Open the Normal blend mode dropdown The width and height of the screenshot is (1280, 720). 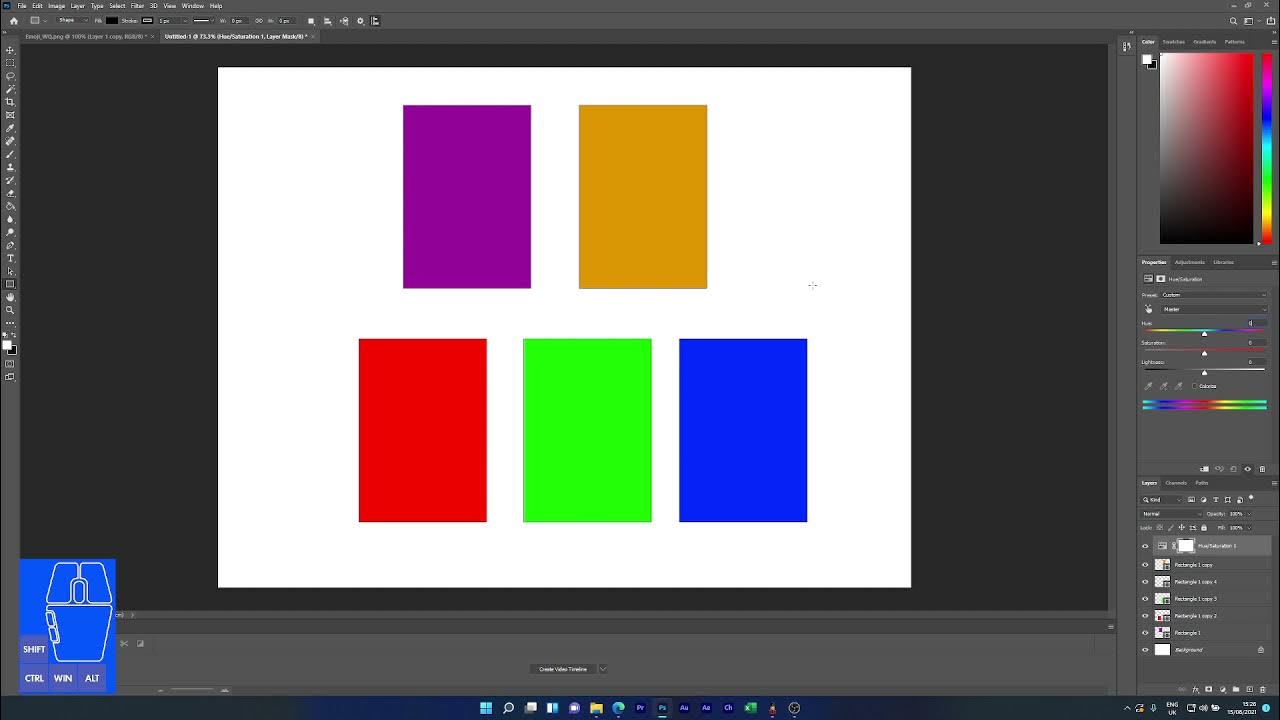pos(1172,514)
